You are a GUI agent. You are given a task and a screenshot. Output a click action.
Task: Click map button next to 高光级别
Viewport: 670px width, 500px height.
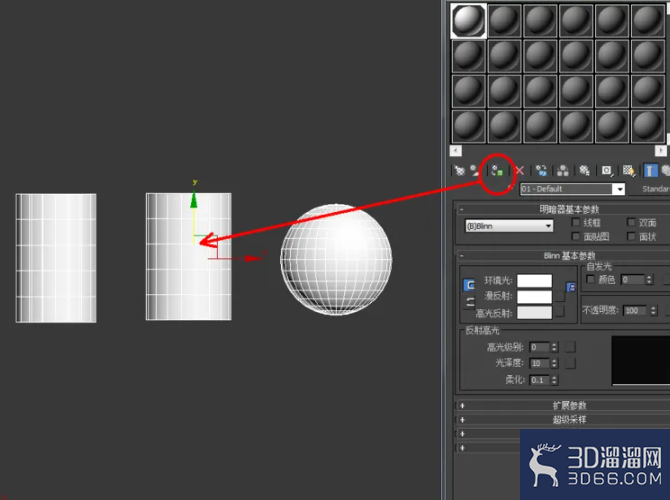(x=570, y=347)
